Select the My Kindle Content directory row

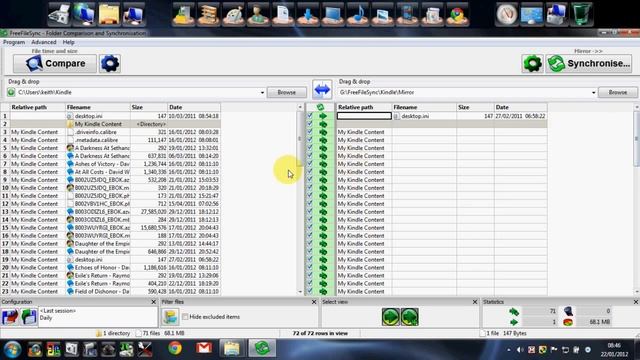click(111, 124)
